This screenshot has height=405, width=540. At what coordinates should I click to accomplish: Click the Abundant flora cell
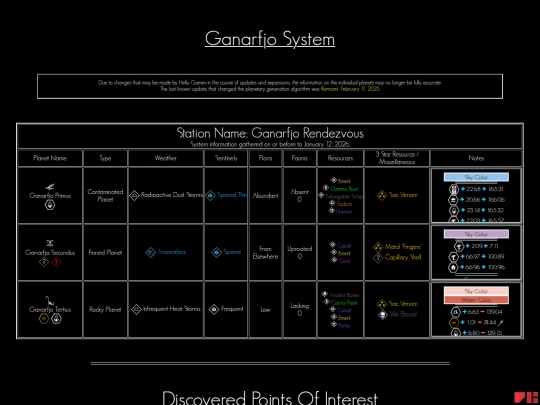point(265,196)
